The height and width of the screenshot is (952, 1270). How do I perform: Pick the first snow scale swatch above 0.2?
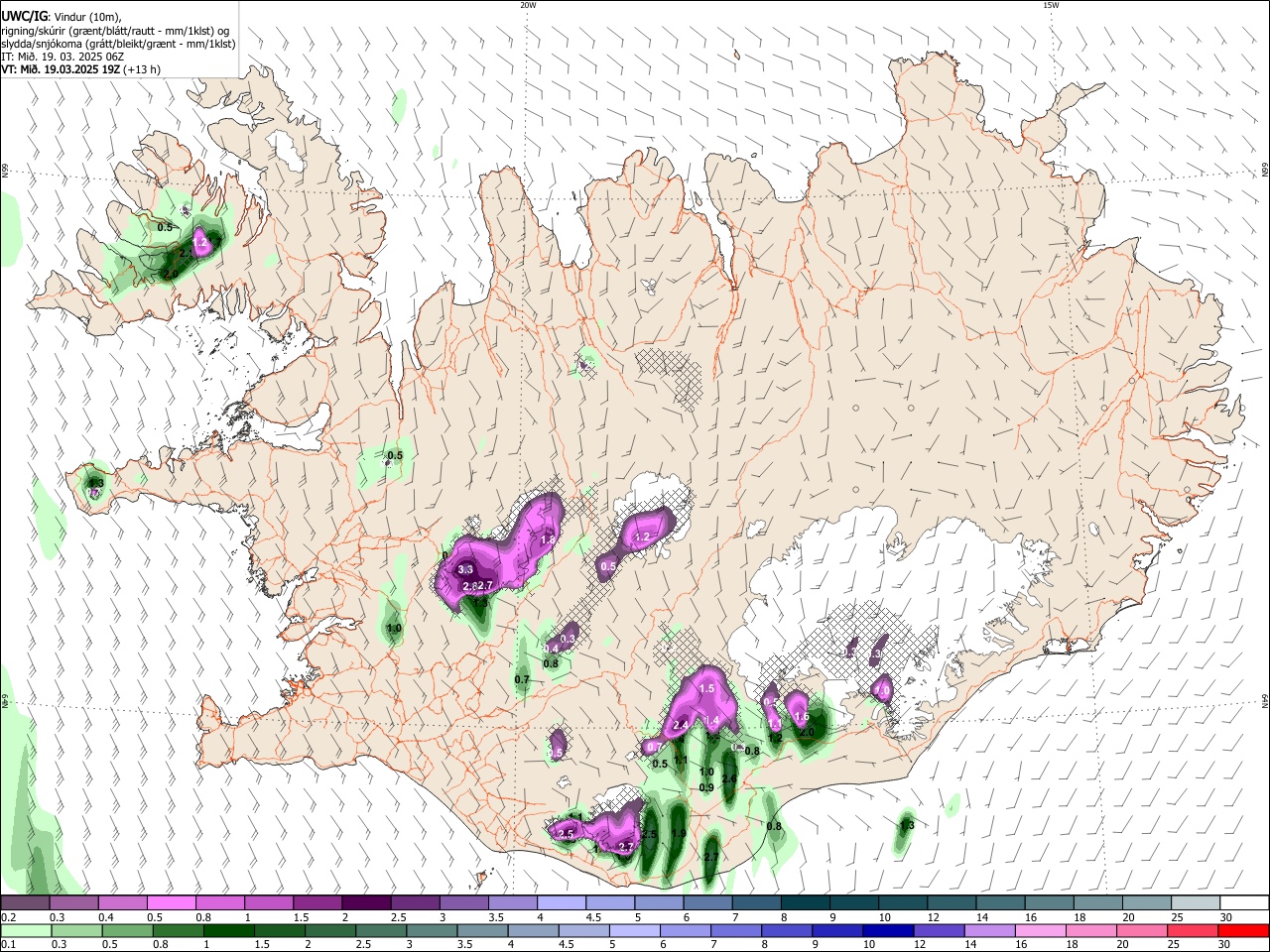click(25, 903)
